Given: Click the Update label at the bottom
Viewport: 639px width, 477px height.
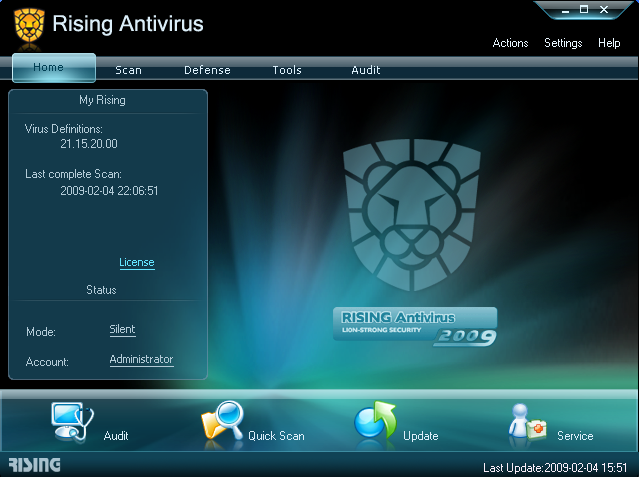Looking at the screenshot, I should pyautogui.click(x=421, y=436).
